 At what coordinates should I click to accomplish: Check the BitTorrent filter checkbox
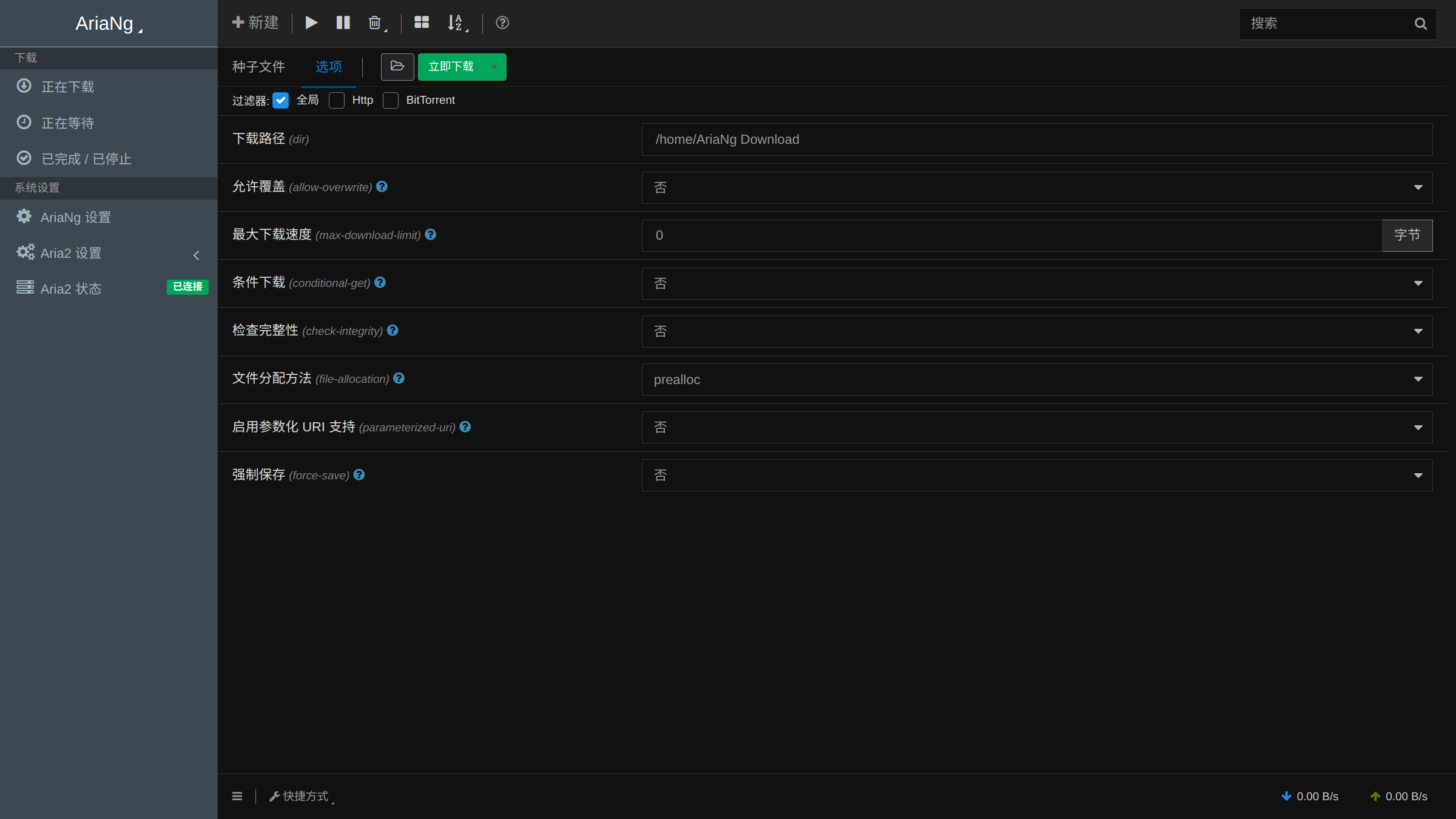tap(391, 100)
